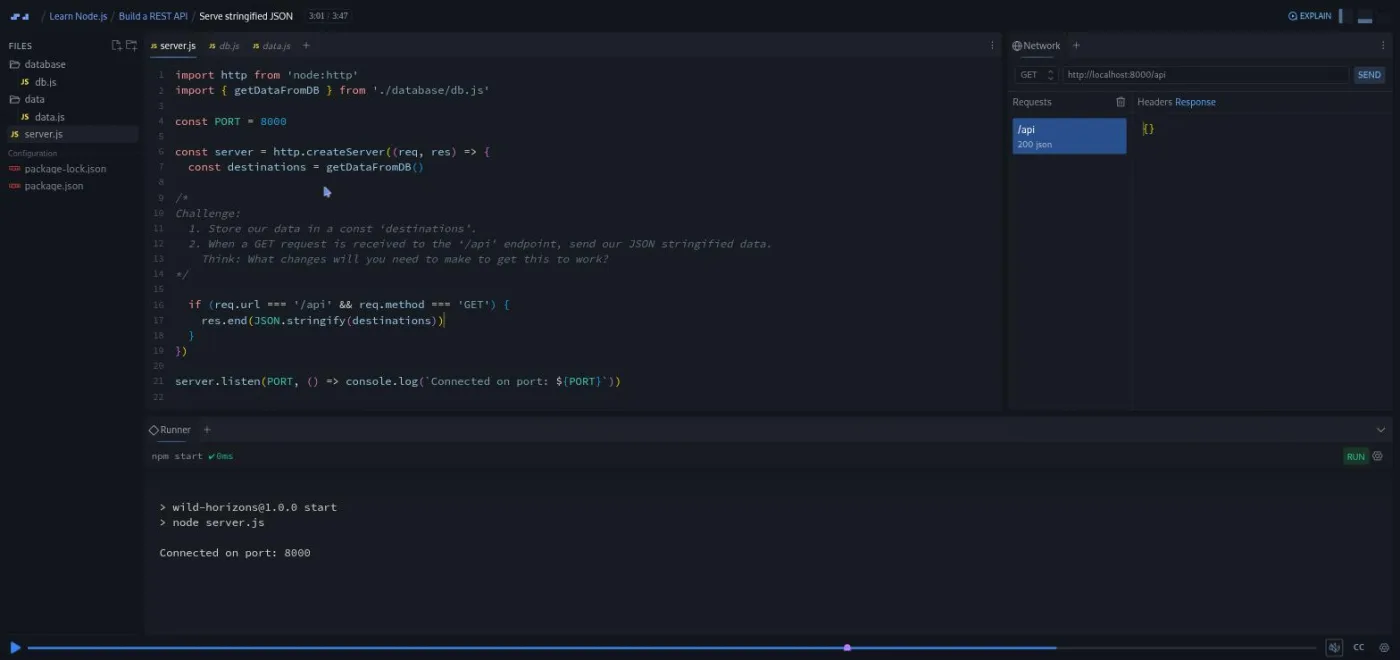Select the server.js editor tab
Viewport: 1400px width, 660px height.
[x=173, y=46]
